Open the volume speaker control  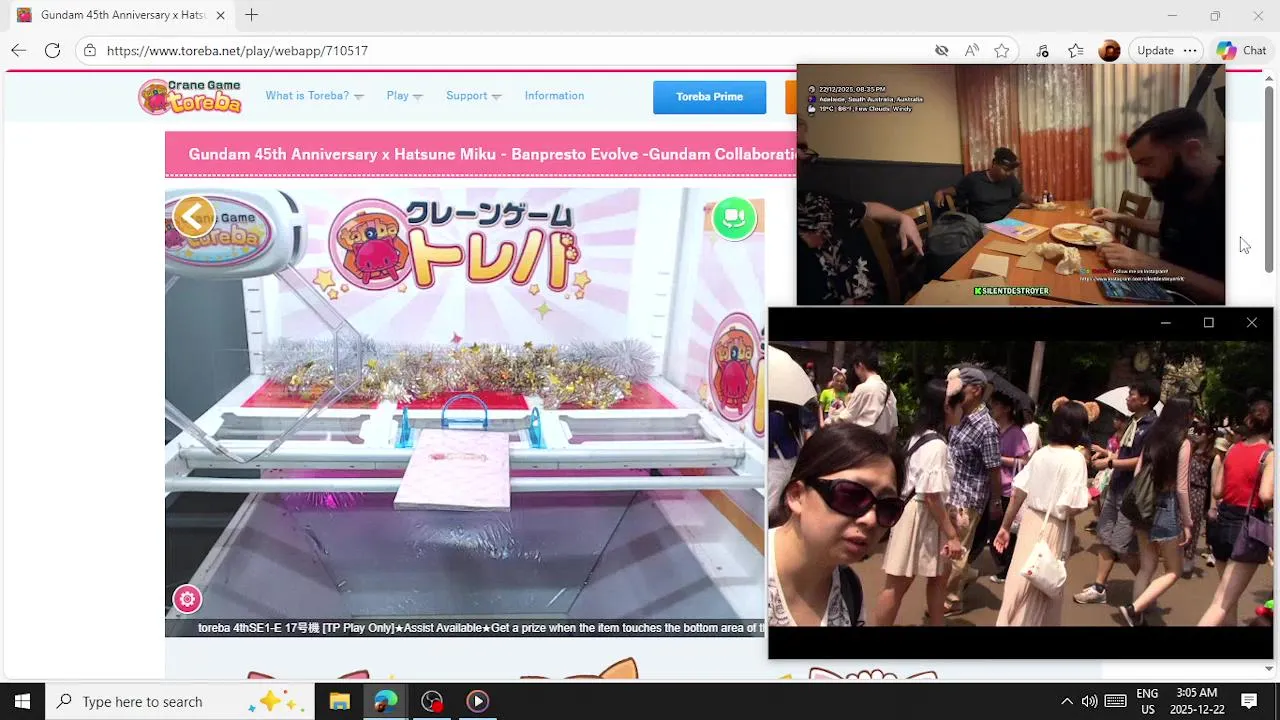tap(1089, 701)
